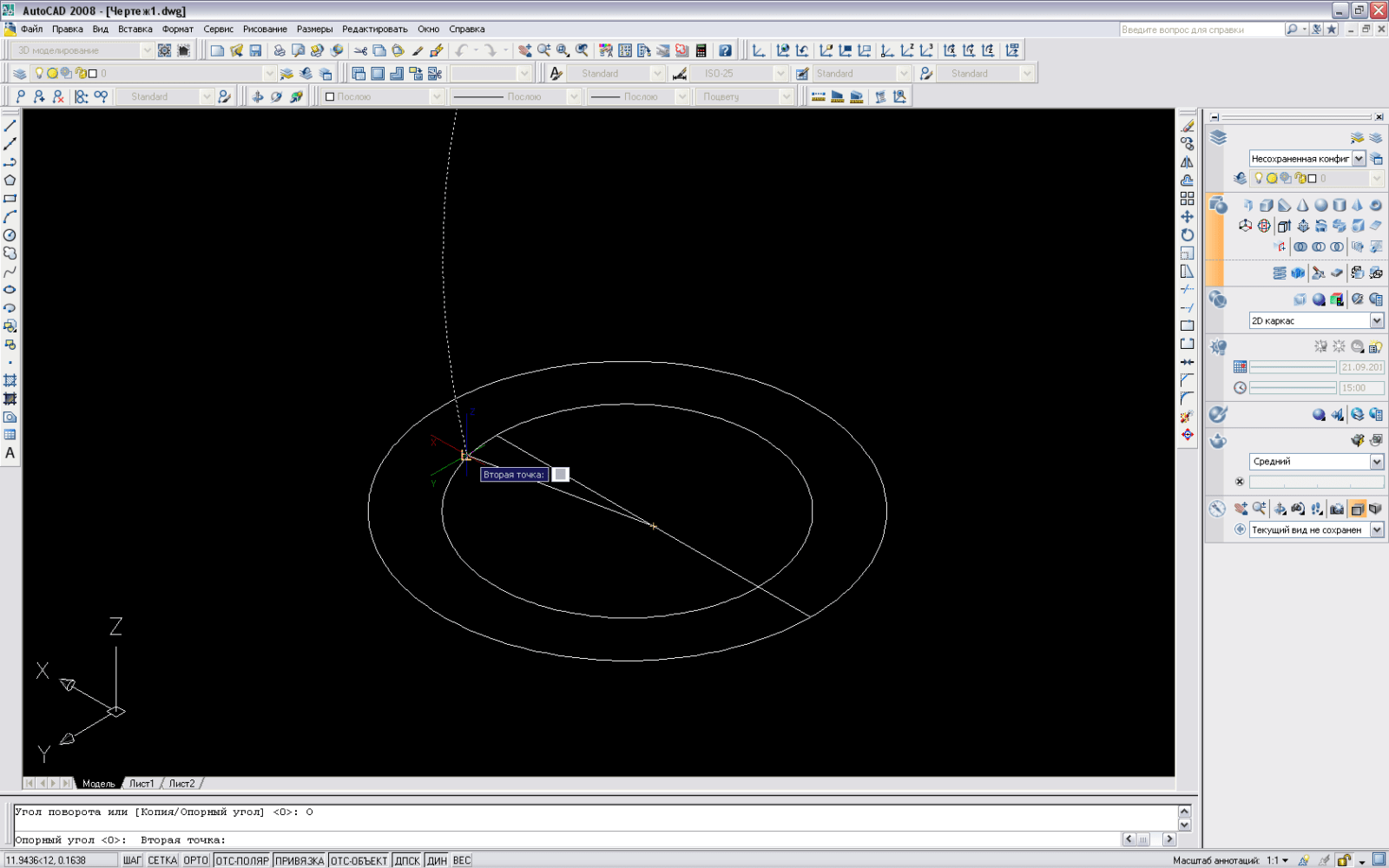This screenshot has width=1389, height=868.
Task: Choose the Circle drawing tool
Action: 10,235
